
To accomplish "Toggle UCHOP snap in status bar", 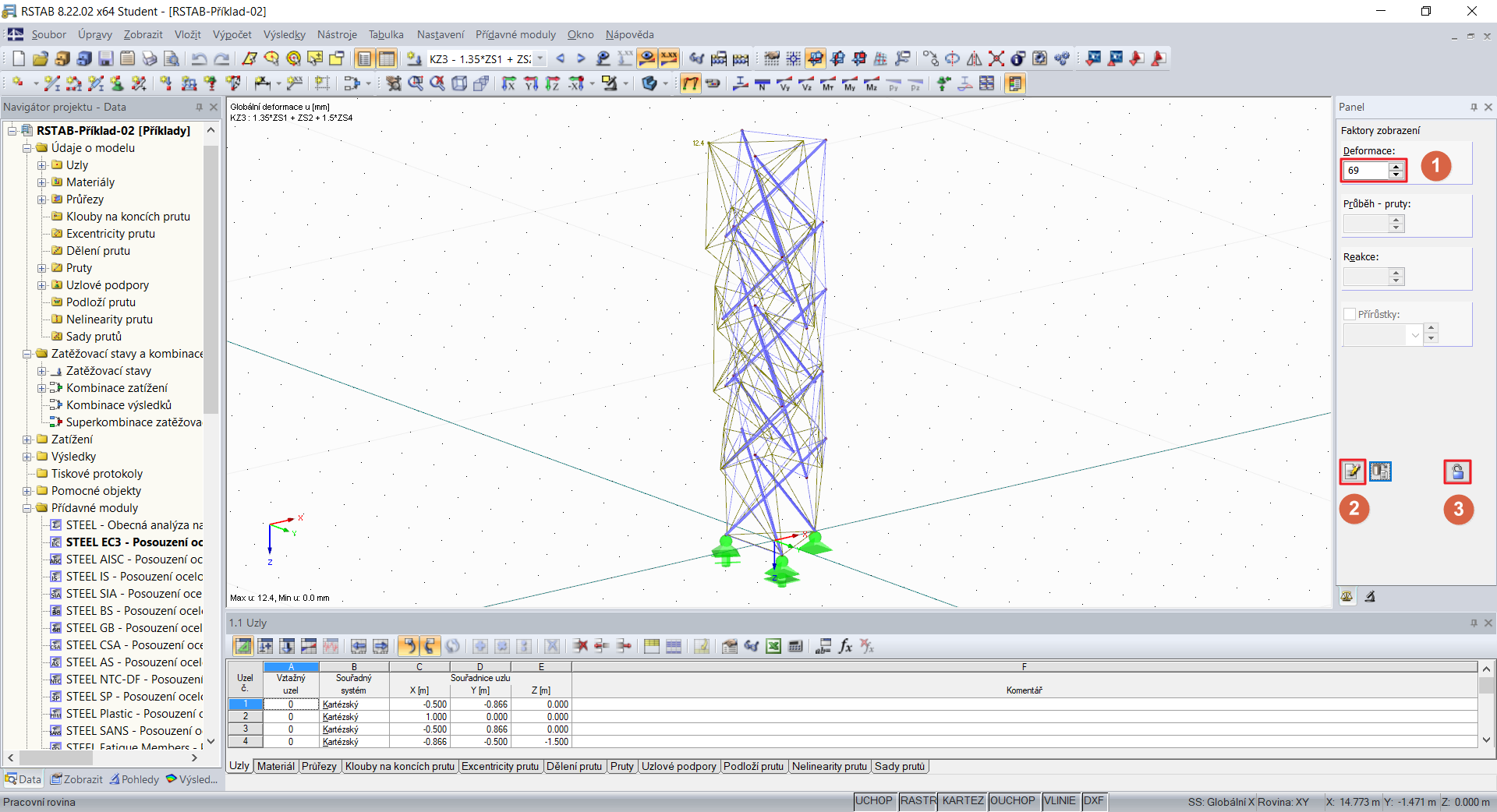I will click(874, 801).
